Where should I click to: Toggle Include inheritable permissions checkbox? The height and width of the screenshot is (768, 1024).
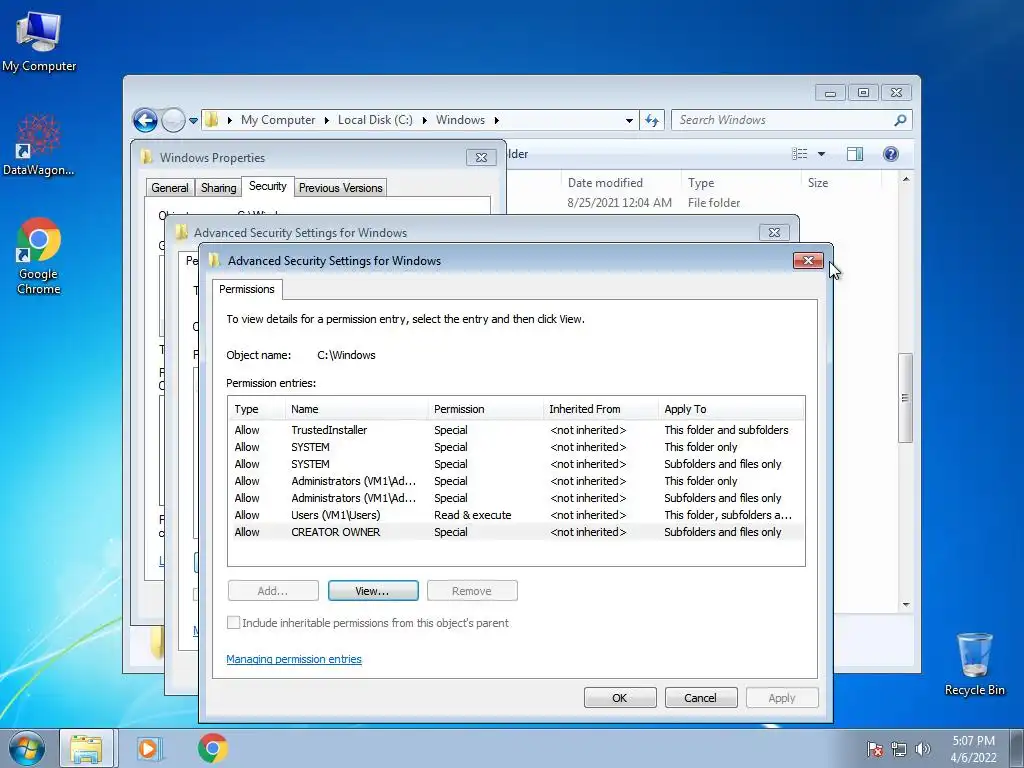(x=233, y=622)
